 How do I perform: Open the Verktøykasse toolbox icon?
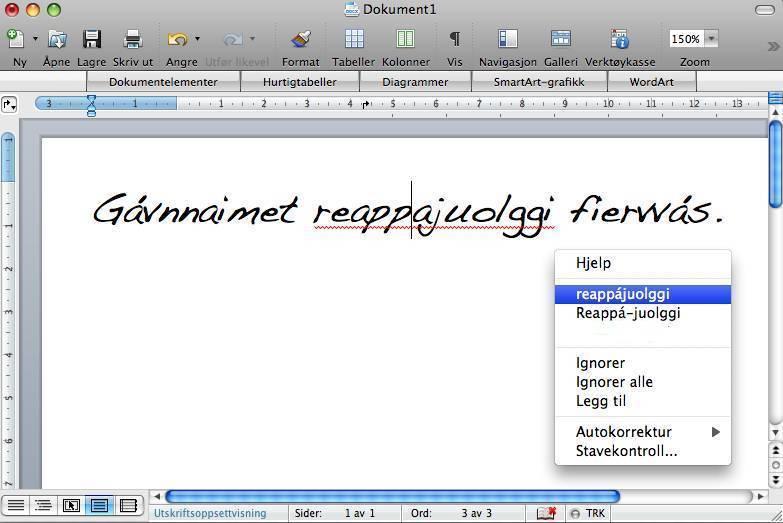620,39
